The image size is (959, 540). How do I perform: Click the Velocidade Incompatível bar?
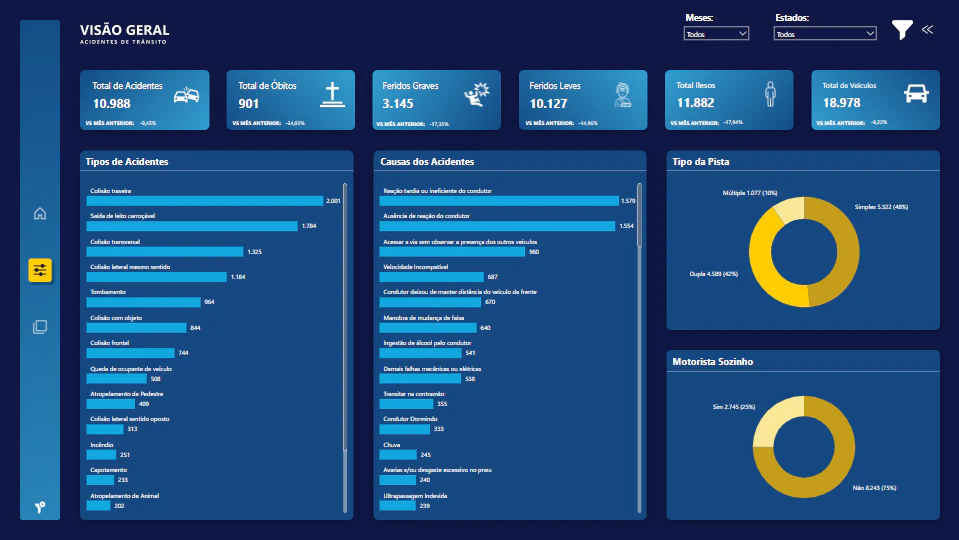tap(432, 276)
